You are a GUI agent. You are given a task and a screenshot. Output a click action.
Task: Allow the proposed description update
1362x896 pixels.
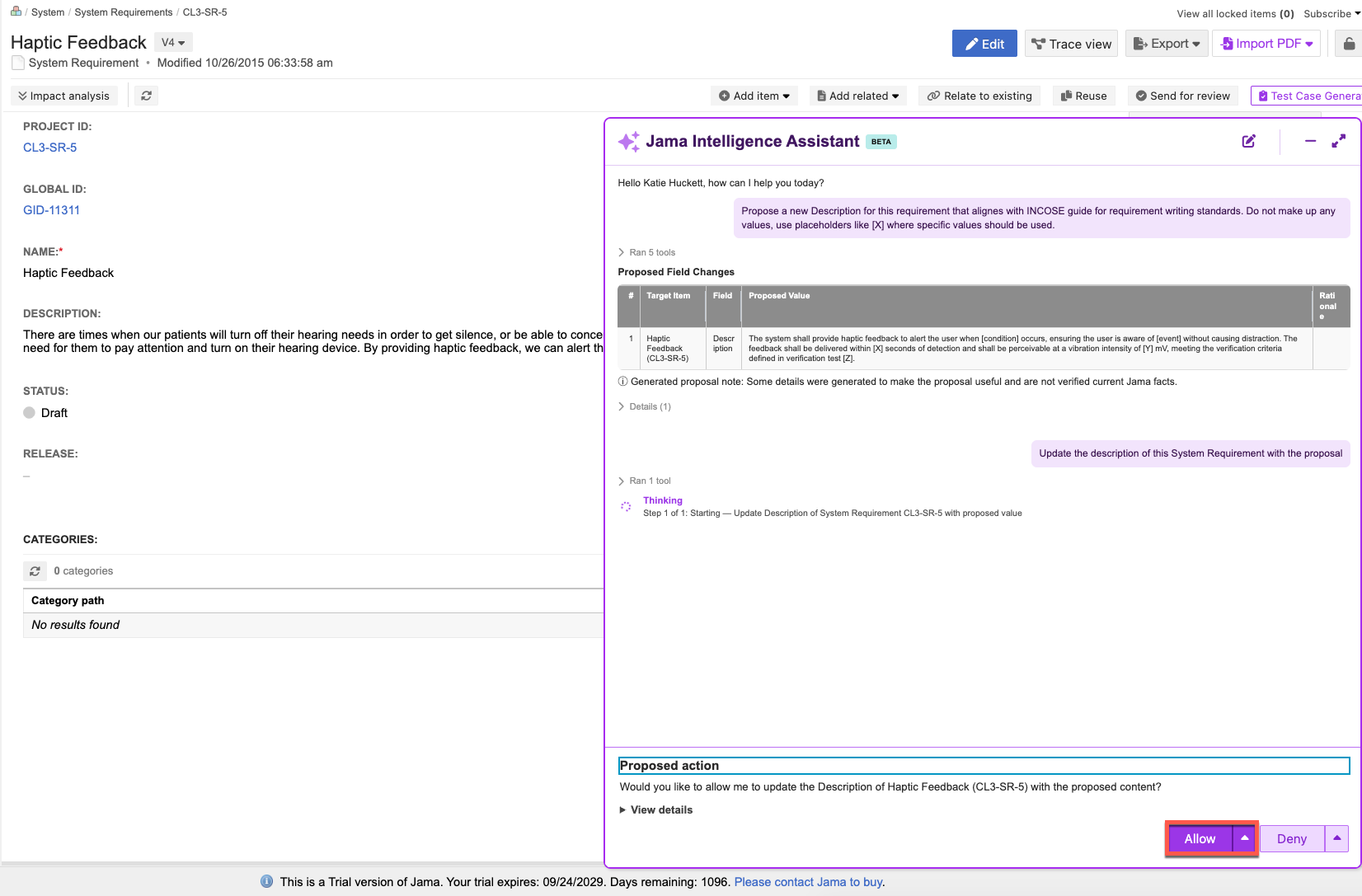tap(1200, 838)
